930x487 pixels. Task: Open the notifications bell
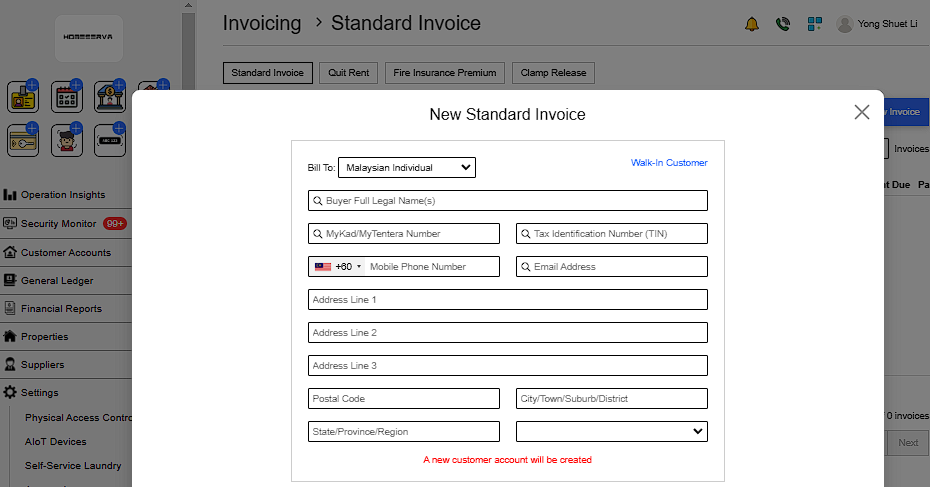click(752, 24)
